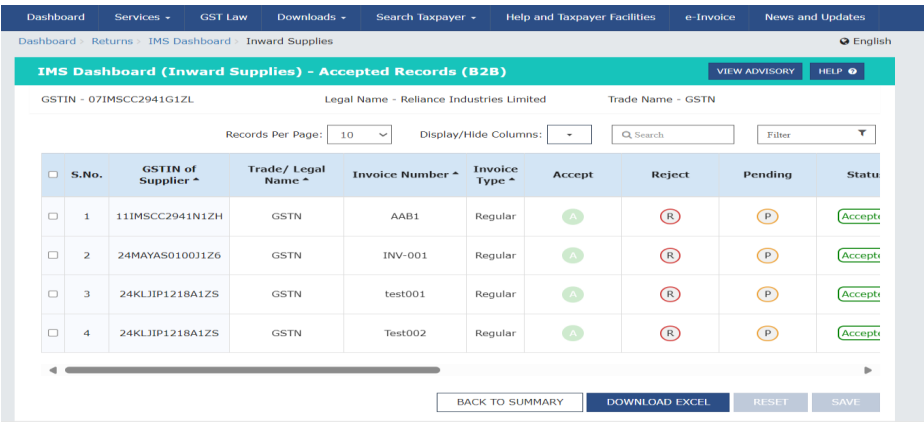
Task: Check the checkbox for row 1
Action: 53,216
